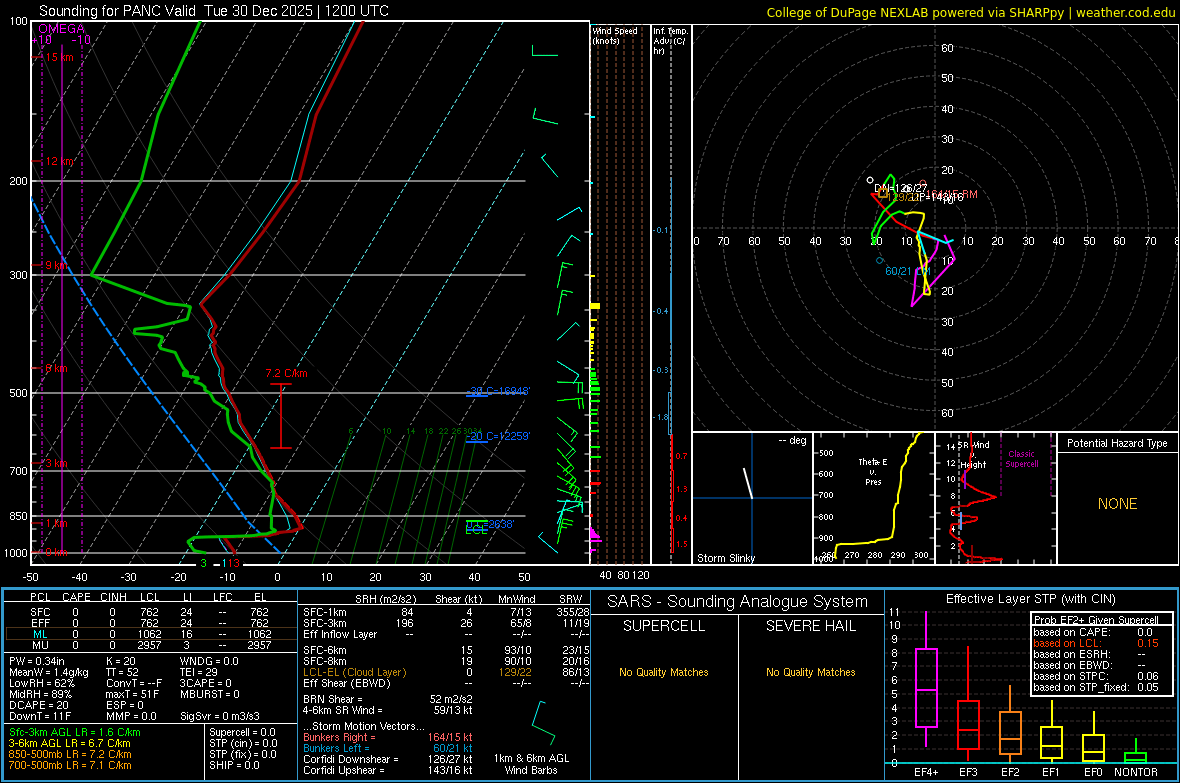
Task: Click the 'Eff Shear (EBWD)' row label
Action: pyautogui.click(x=347, y=683)
